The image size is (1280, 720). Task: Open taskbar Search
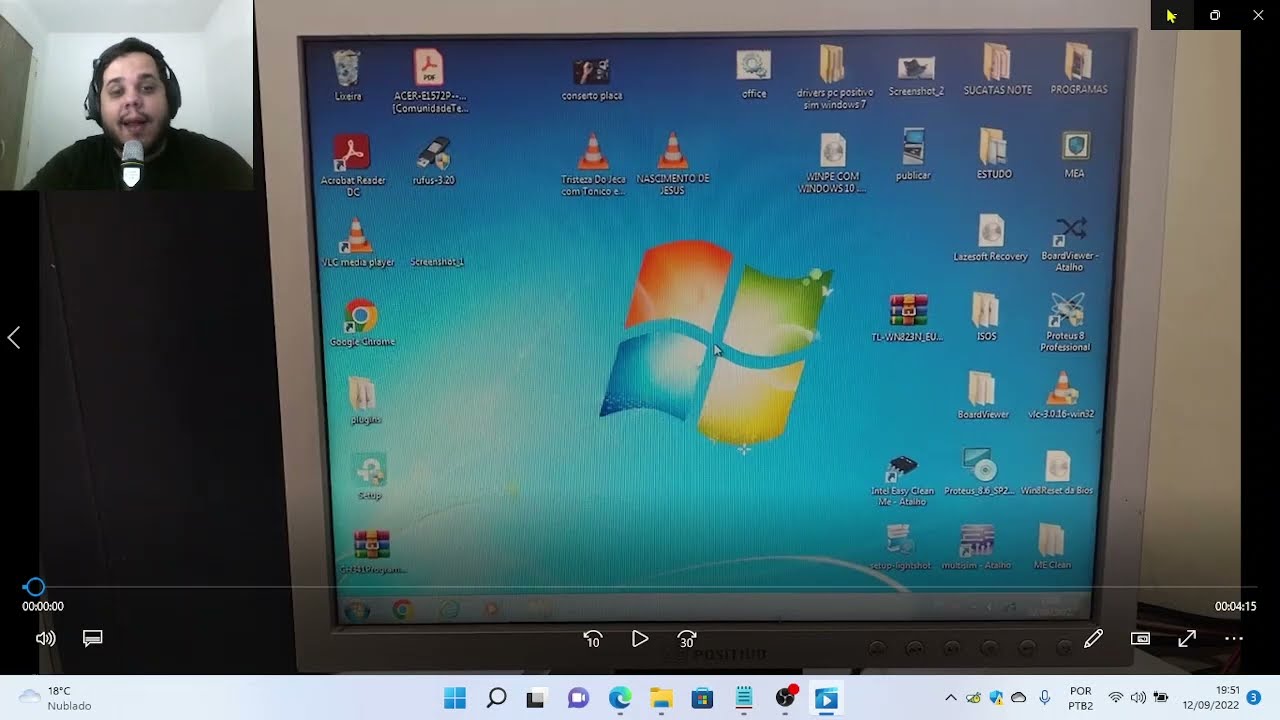pyautogui.click(x=496, y=698)
